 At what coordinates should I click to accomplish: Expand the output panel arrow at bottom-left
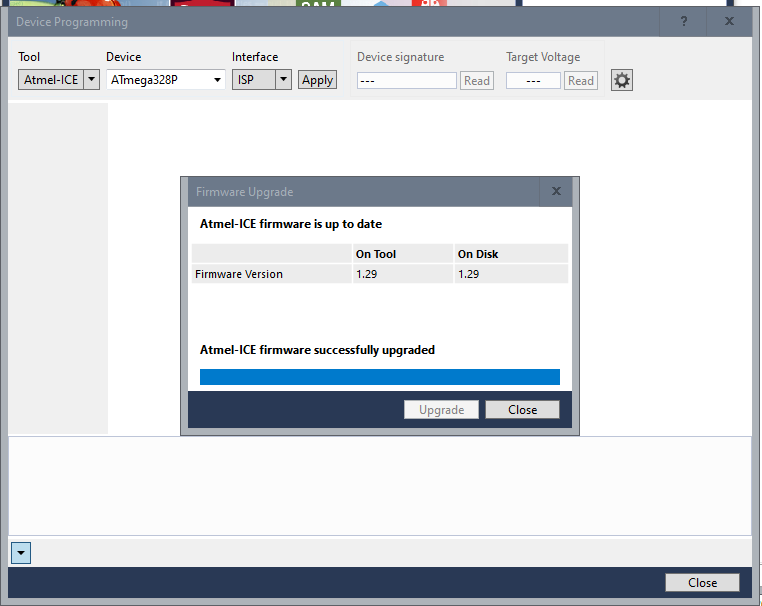(x=20, y=553)
